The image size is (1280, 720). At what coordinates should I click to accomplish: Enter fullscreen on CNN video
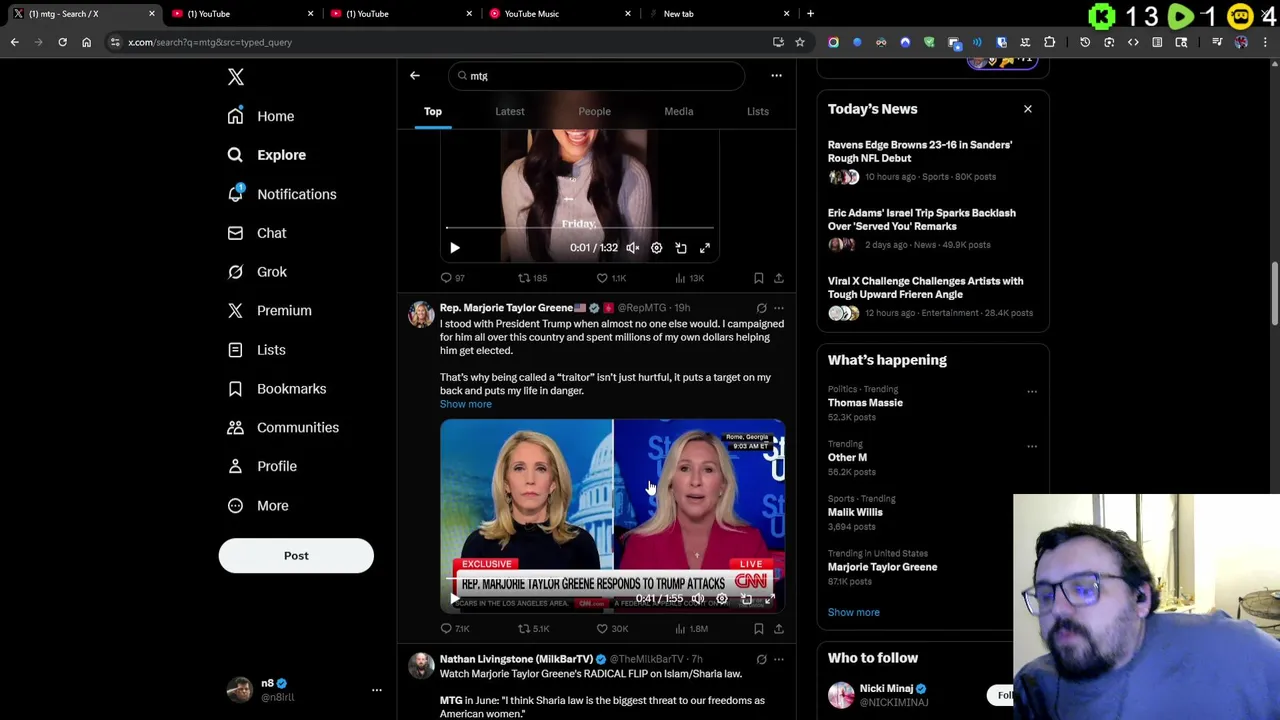(770, 599)
